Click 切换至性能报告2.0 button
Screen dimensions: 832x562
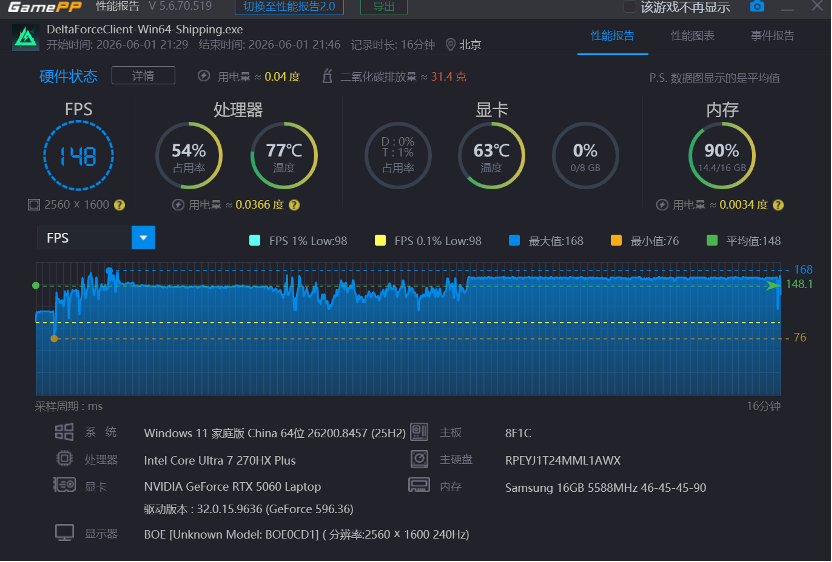[289, 7]
